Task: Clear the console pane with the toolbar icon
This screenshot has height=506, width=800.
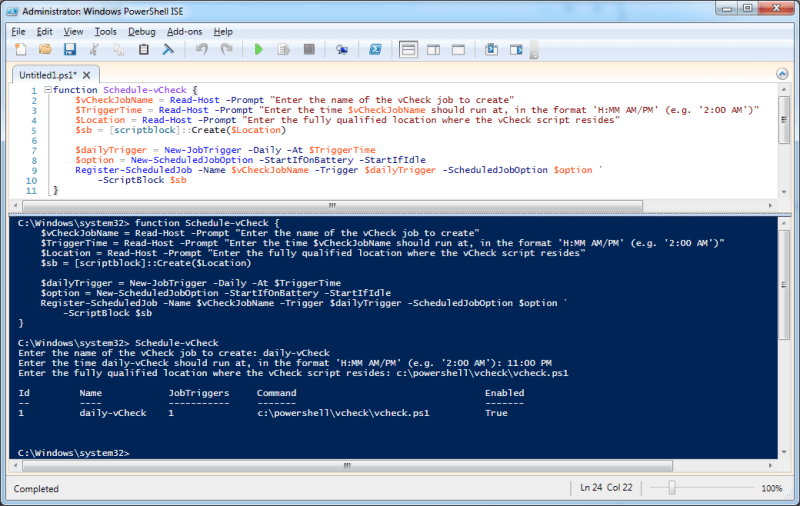Action: pos(168,49)
